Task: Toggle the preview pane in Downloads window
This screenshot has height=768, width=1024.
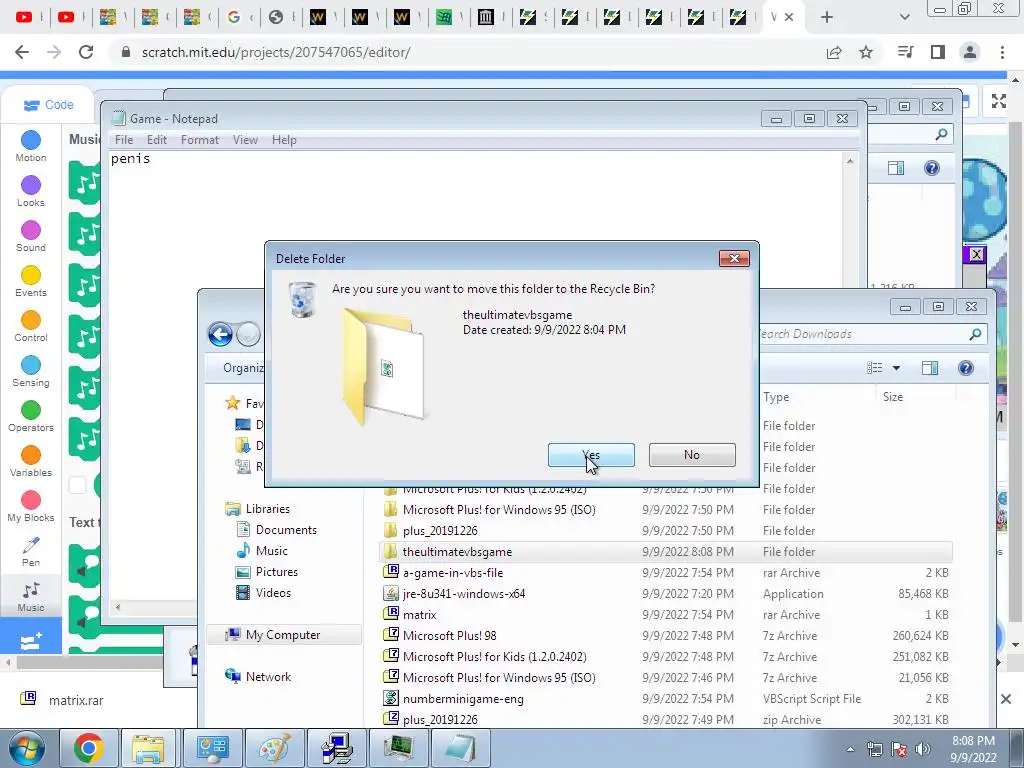Action: click(930, 368)
